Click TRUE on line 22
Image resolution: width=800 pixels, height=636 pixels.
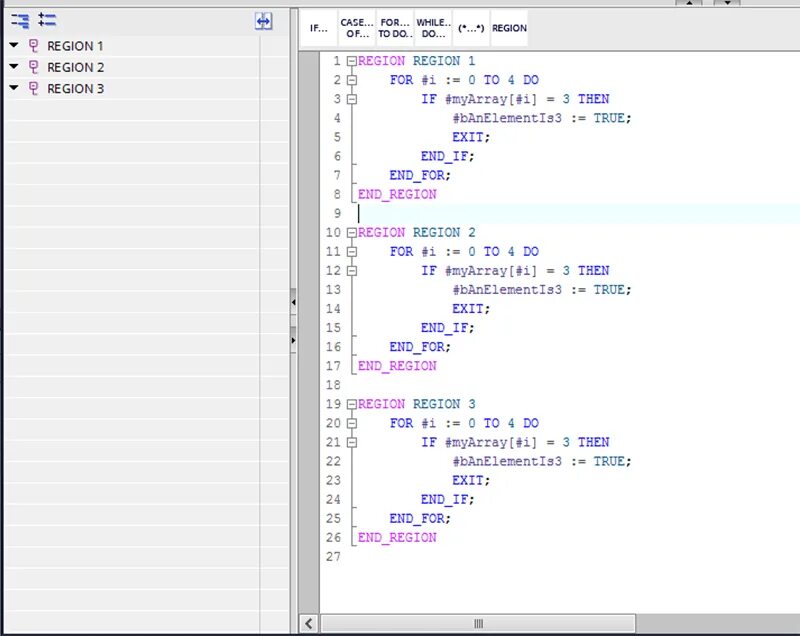pyautogui.click(x=609, y=462)
